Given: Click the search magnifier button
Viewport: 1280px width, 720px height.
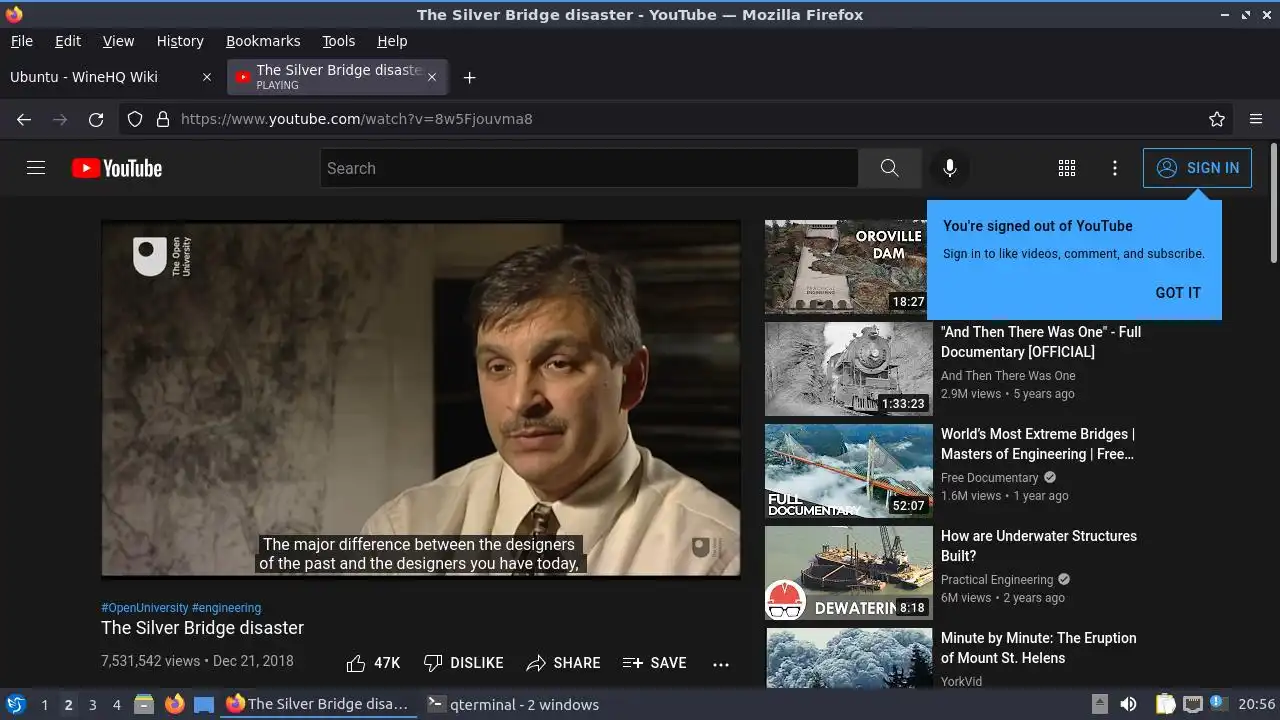Looking at the screenshot, I should pos(889,168).
